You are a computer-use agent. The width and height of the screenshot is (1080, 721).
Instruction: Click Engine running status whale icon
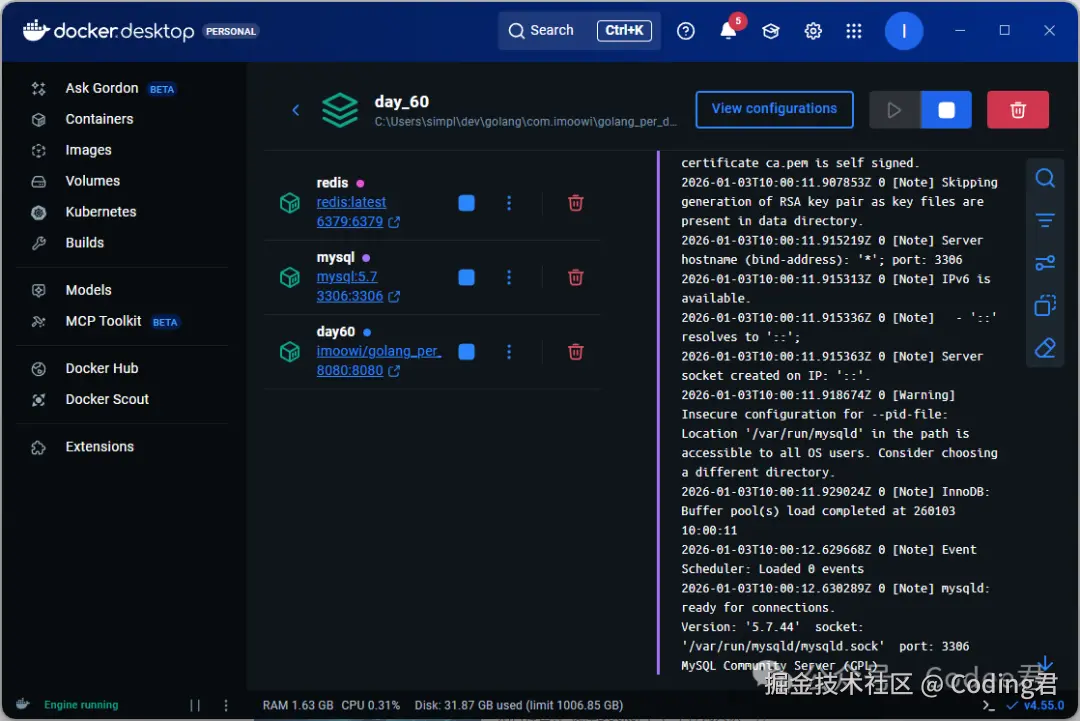23,704
